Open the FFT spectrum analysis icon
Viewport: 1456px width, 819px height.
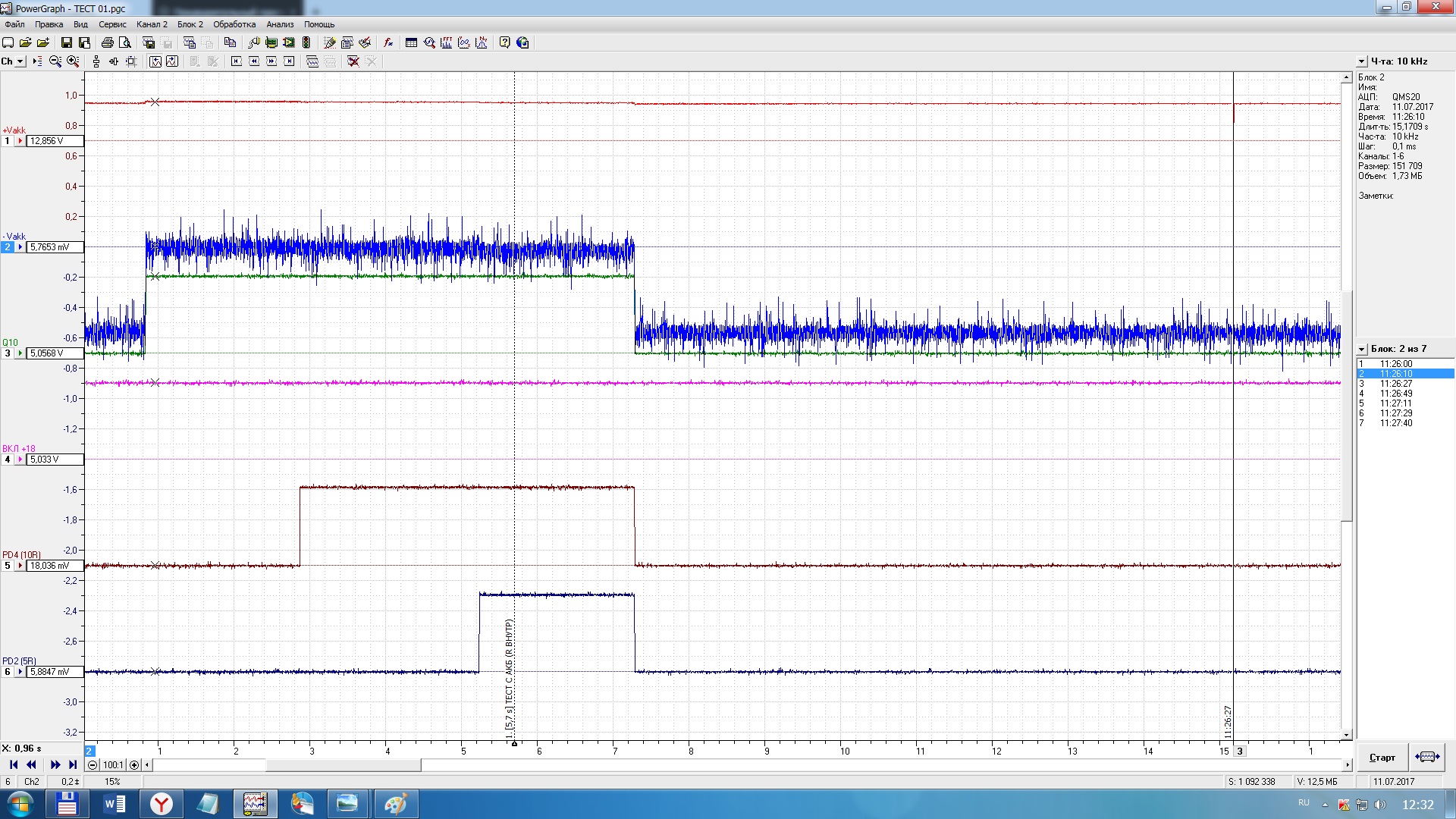tap(446, 43)
